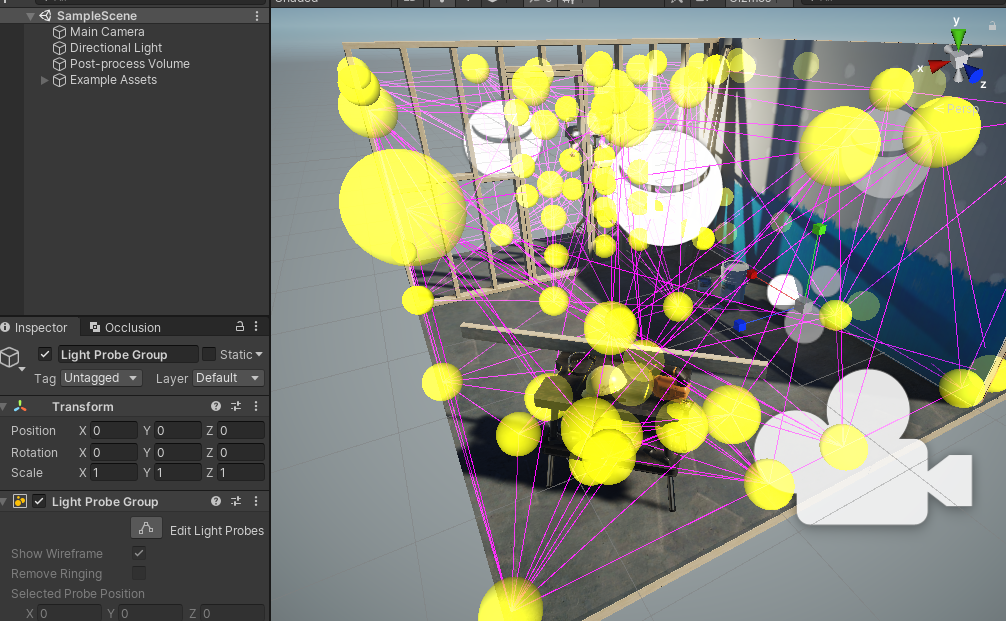
Task: Open the Inspector panel options menu
Action: [x=256, y=327]
